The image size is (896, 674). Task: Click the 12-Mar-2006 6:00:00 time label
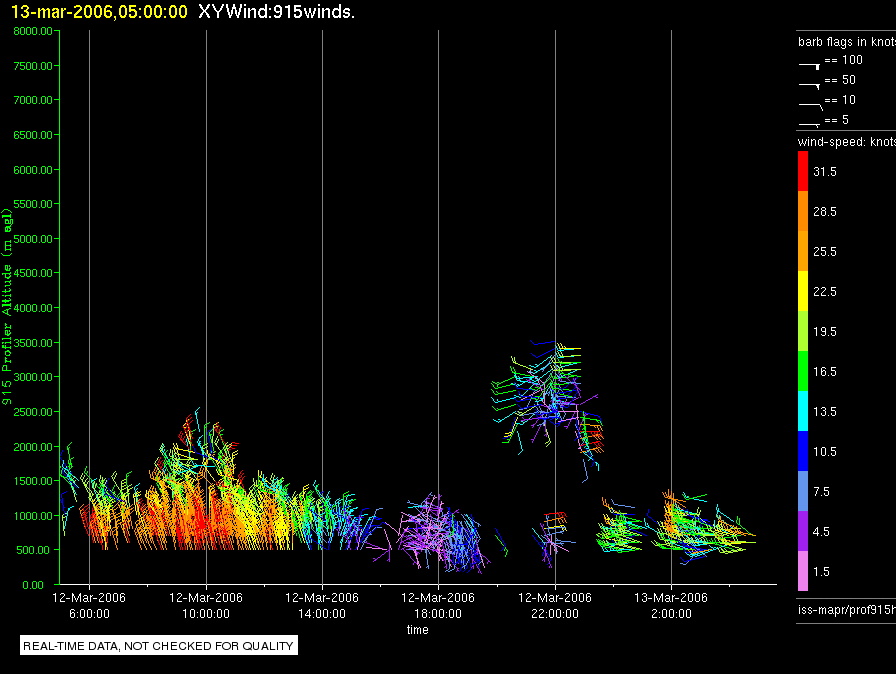click(x=89, y=605)
